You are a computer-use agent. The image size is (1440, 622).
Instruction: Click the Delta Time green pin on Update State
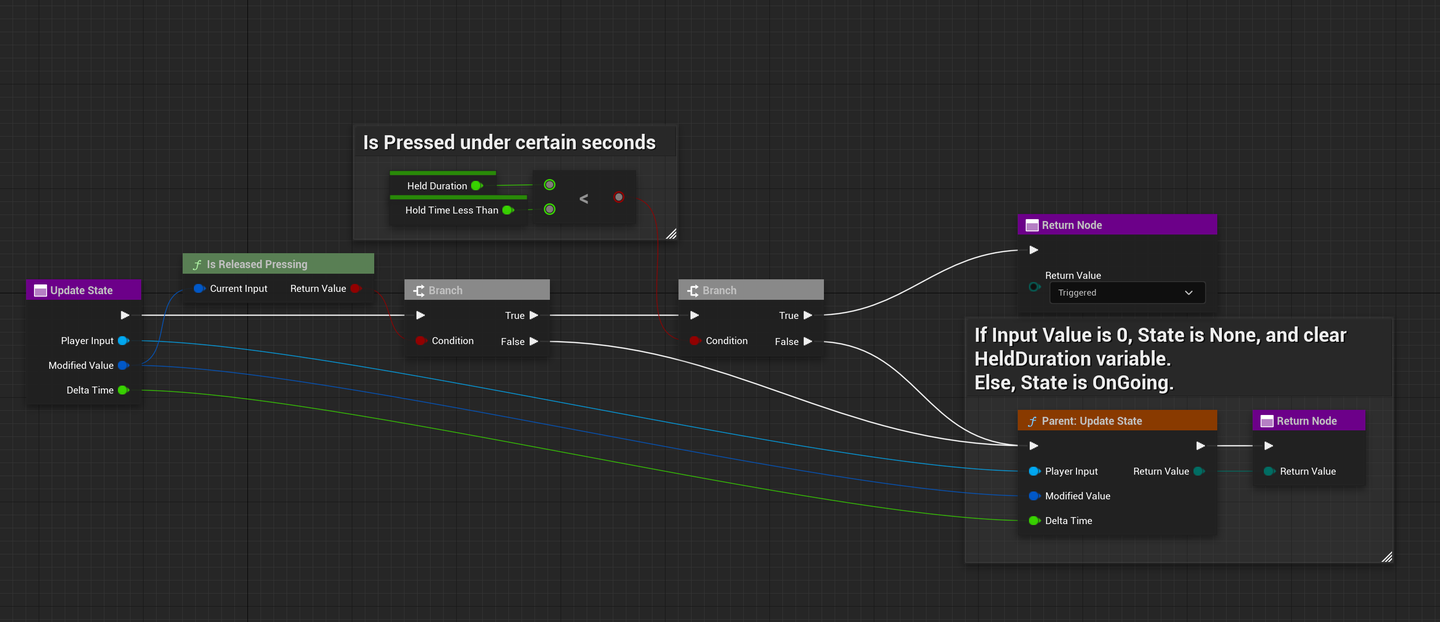click(x=122, y=390)
